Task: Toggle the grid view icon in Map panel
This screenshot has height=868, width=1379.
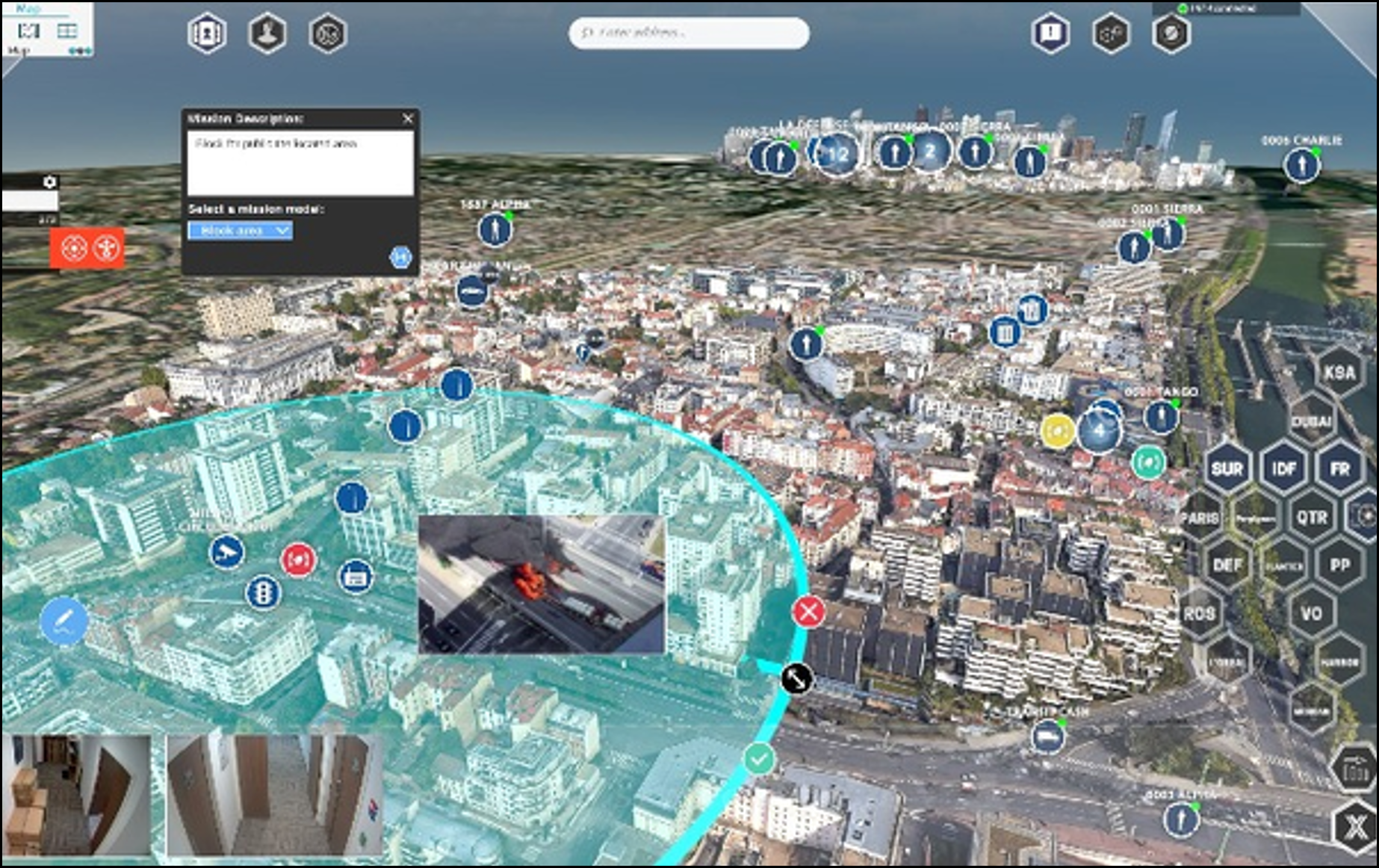Action: [67, 31]
